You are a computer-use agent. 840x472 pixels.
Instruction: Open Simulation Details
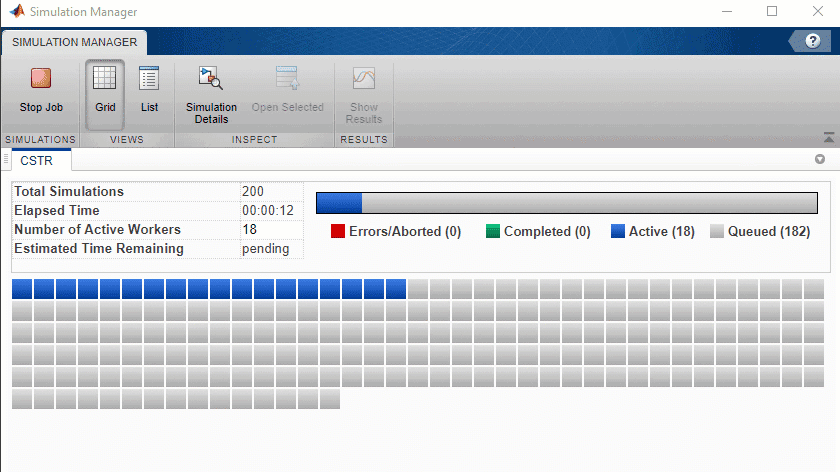tap(211, 80)
